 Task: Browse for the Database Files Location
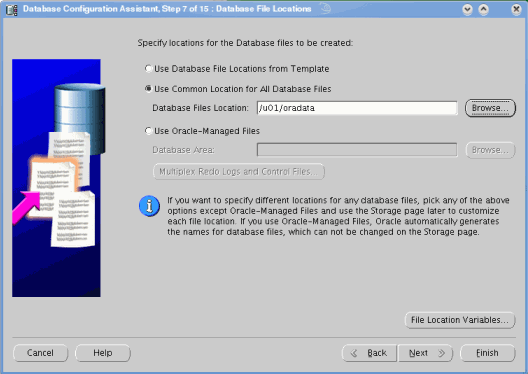pos(490,108)
